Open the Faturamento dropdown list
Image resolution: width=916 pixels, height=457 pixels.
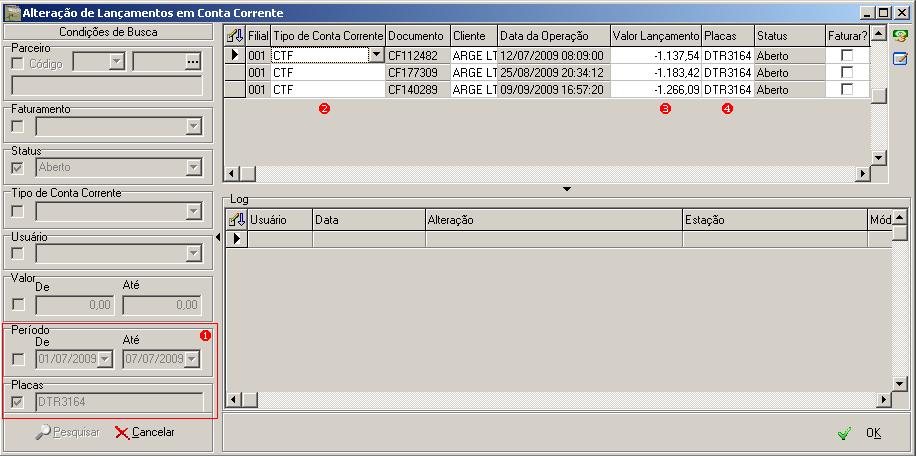[x=193, y=126]
